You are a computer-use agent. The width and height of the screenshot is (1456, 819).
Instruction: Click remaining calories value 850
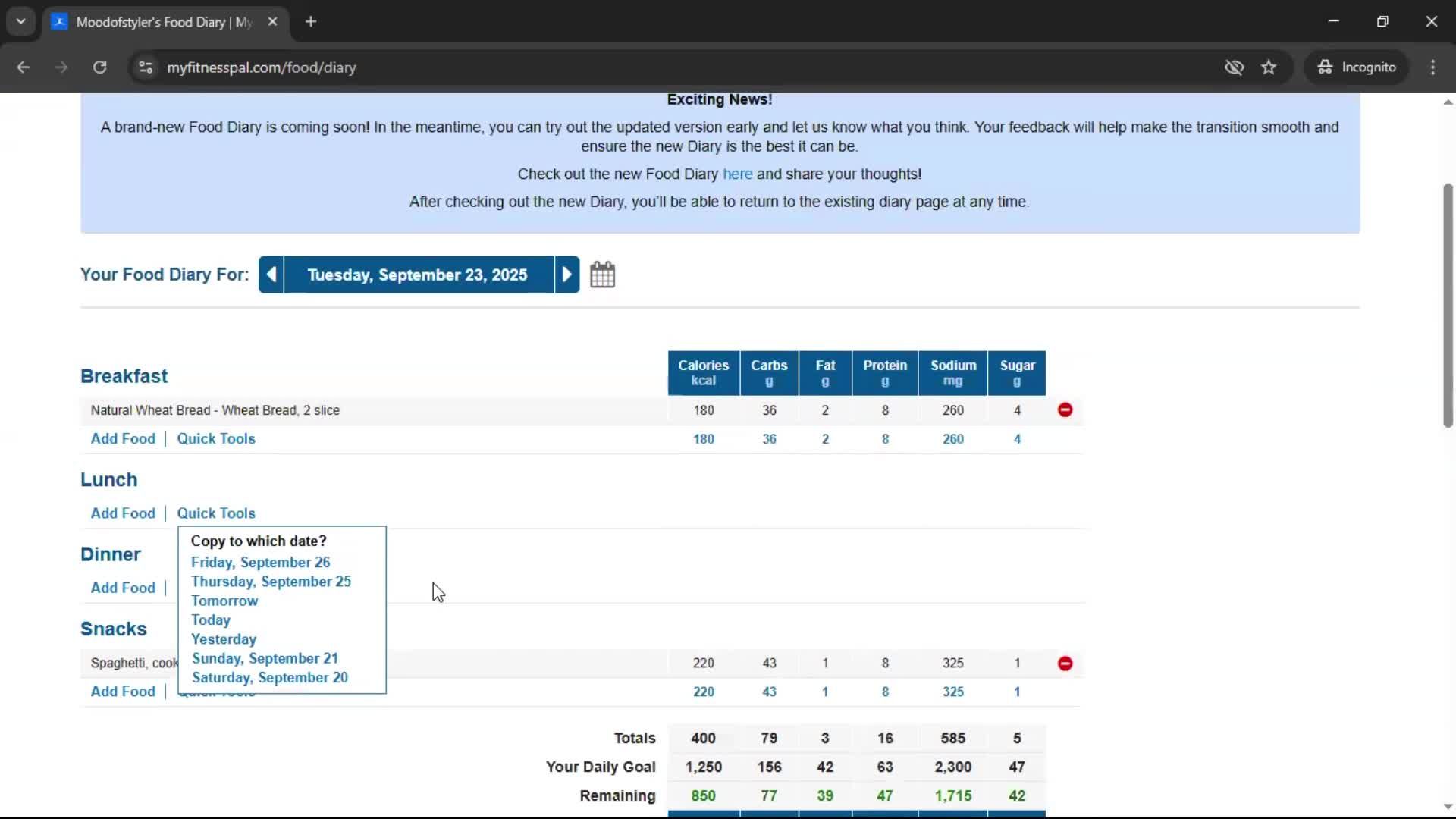point(703,796)
